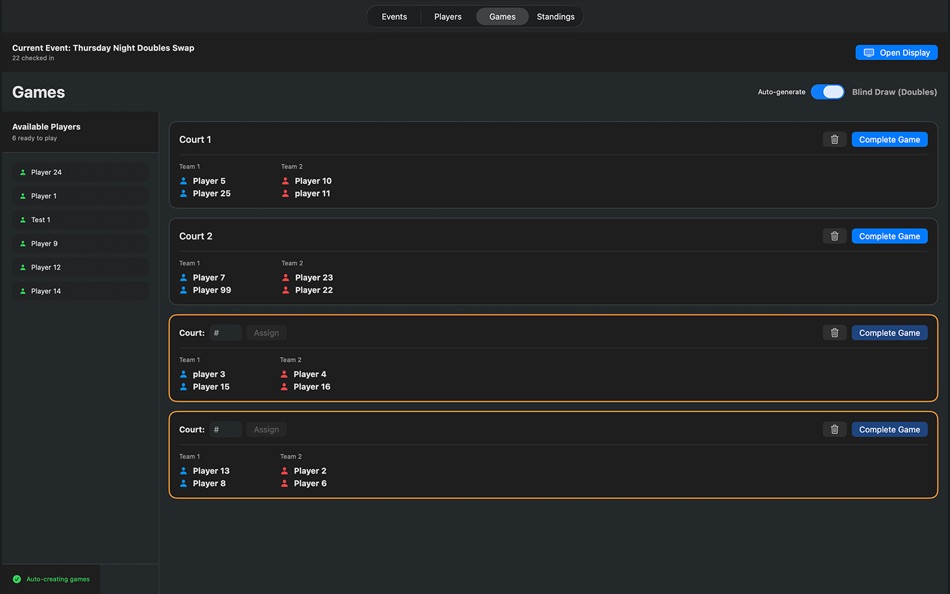
Task: Click the blue person icon beside Player 7
Action: (184, 278)
